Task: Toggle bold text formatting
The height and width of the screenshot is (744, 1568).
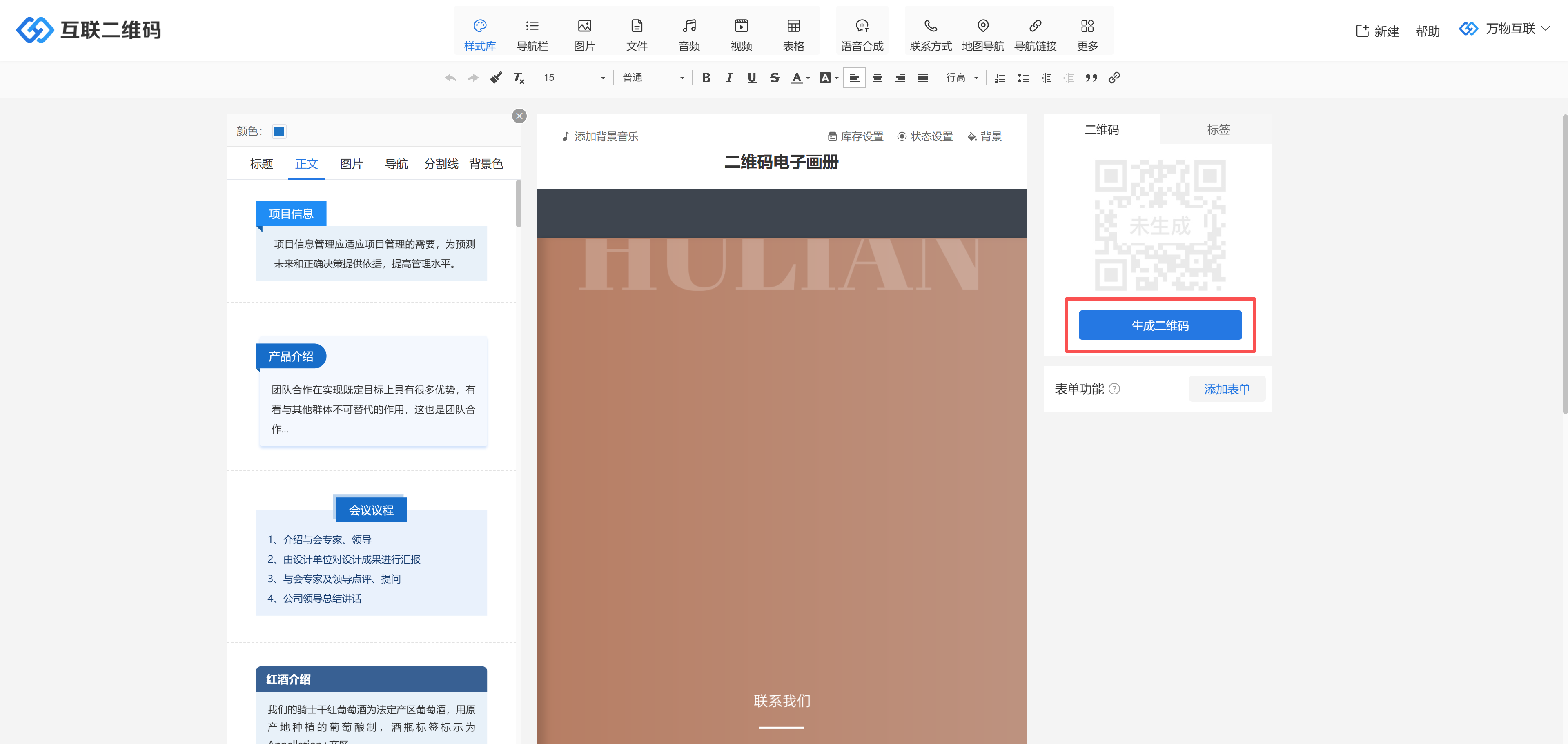Action: [706, 78]
